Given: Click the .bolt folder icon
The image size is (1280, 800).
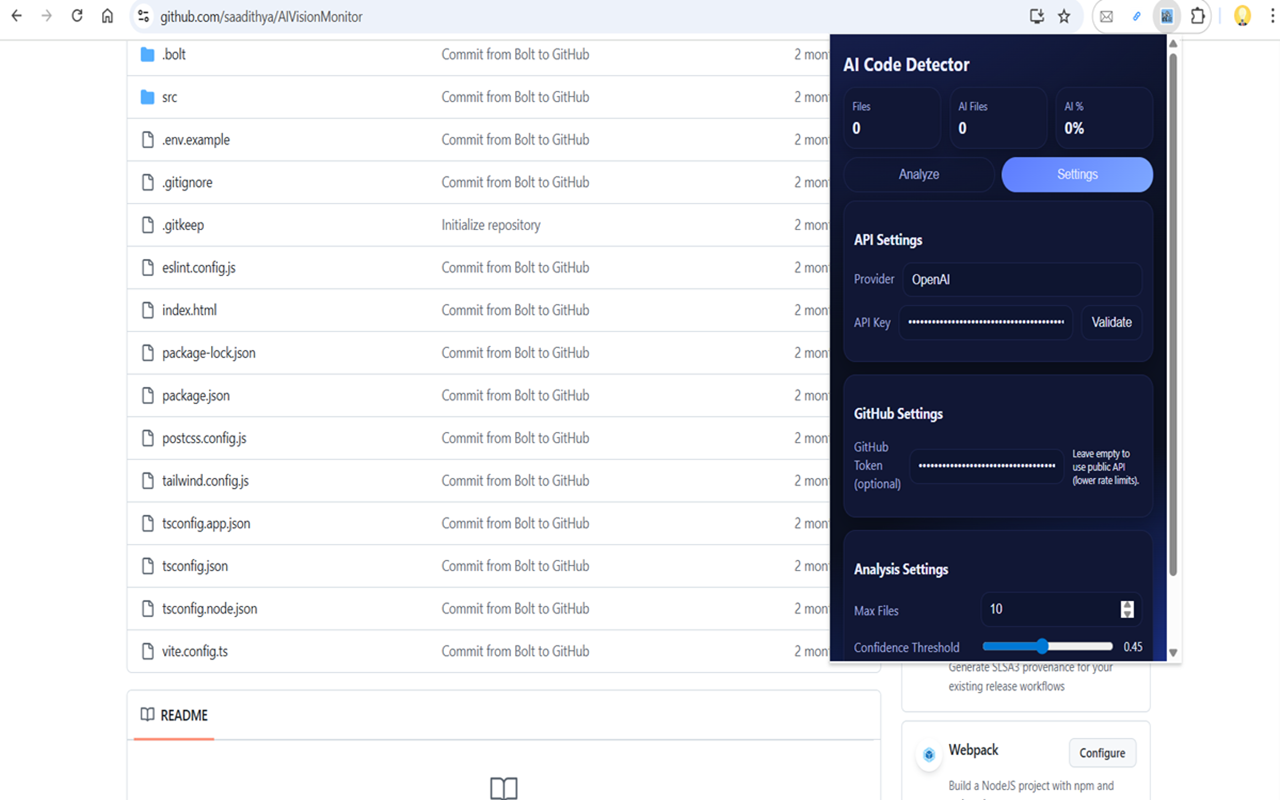Looking at the screenshot, I should point(148,54).
